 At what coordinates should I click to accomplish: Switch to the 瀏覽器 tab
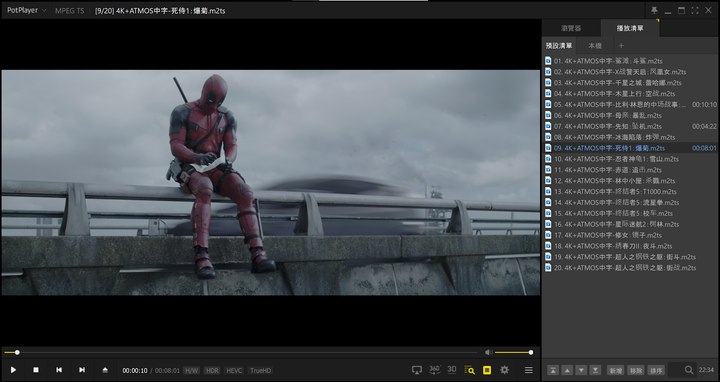[571, 28]
